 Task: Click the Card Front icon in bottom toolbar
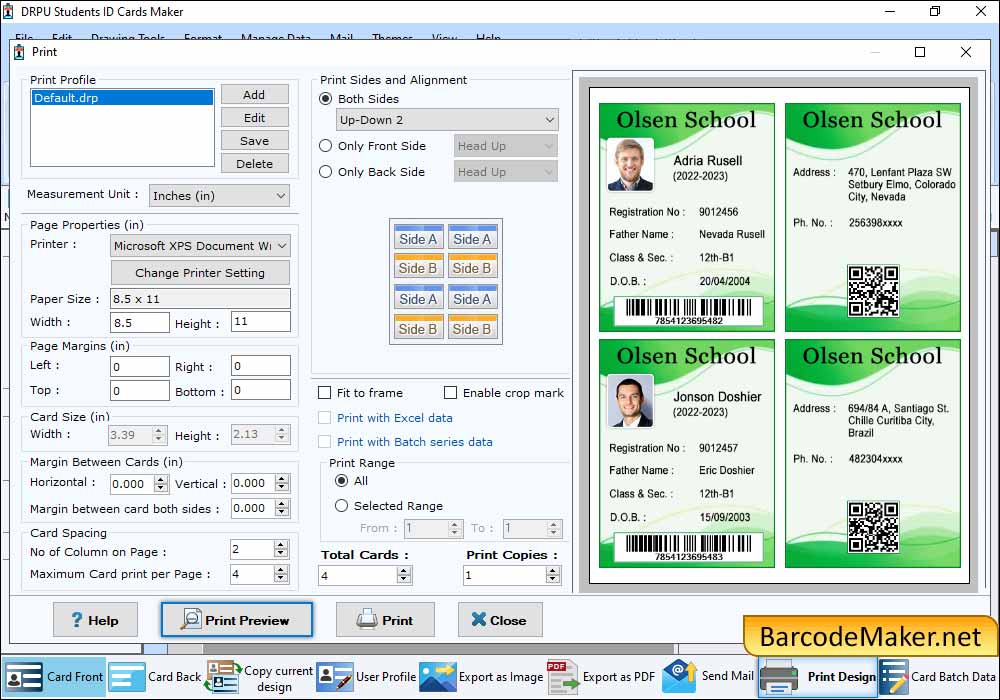coord(24,677)
